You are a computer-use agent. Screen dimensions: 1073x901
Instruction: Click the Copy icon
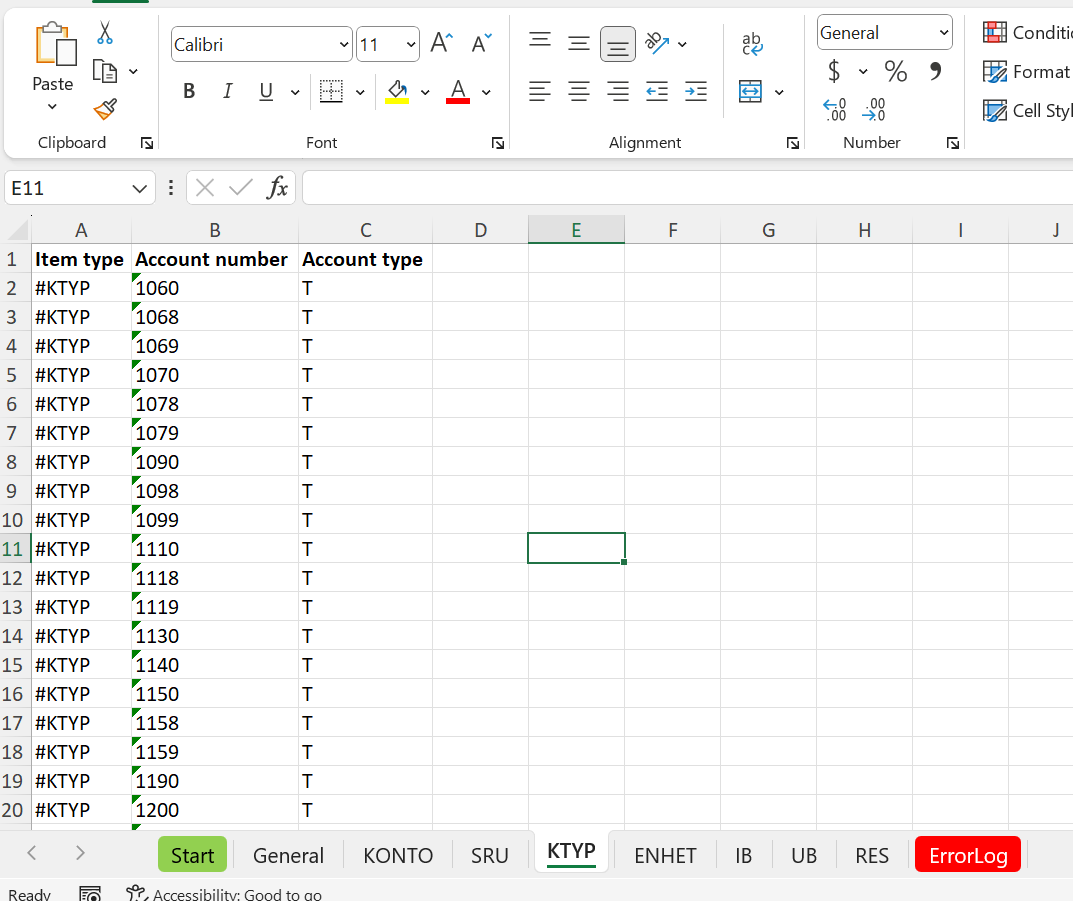(x=104, y=71)
